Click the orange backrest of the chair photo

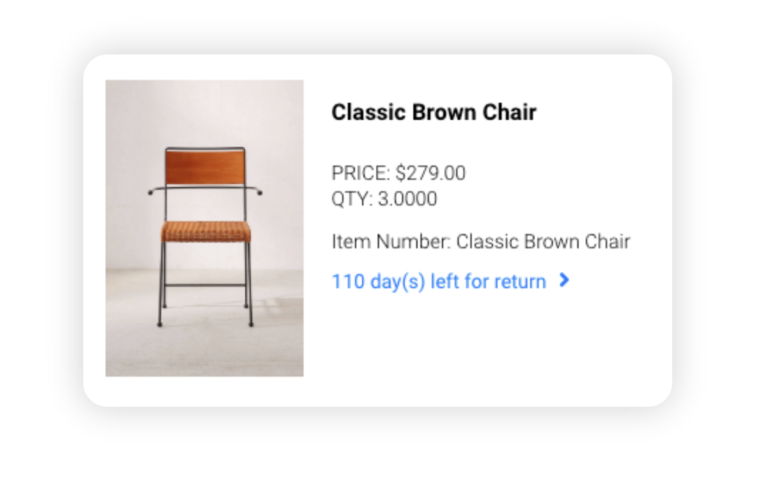205,167
